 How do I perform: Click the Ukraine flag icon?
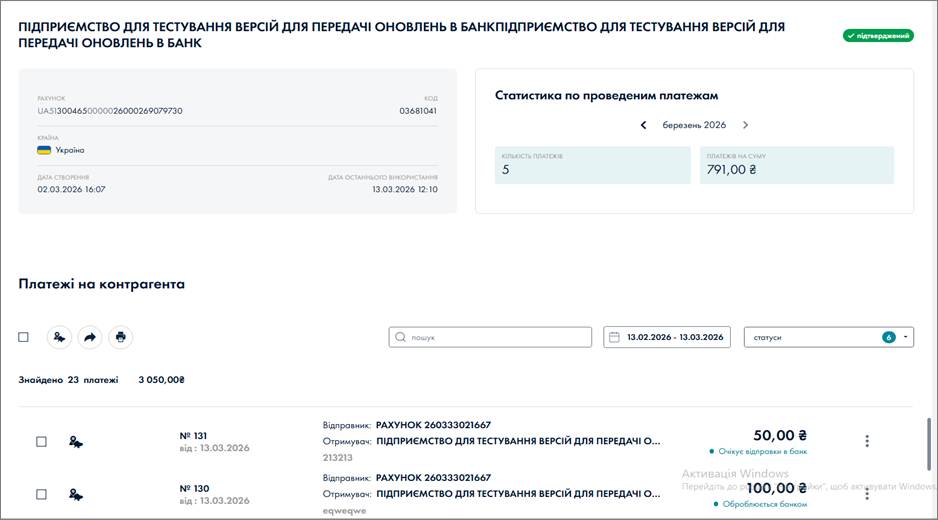(44, 150)
